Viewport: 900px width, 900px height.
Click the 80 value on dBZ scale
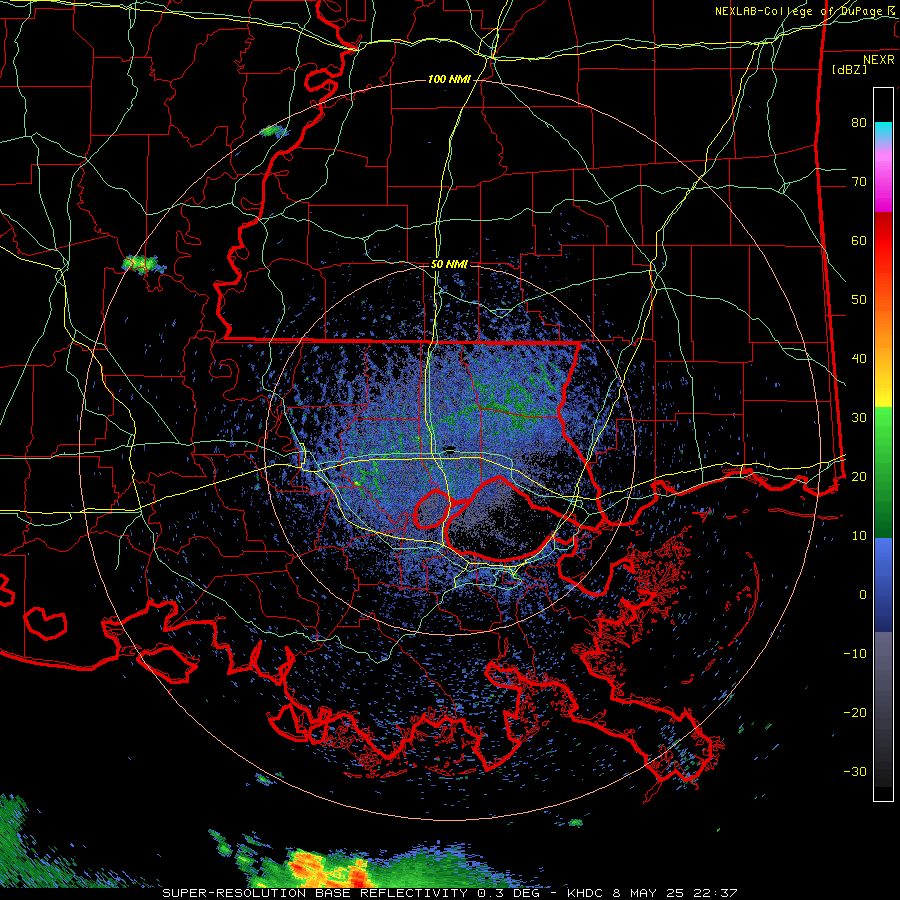[859, 123]
